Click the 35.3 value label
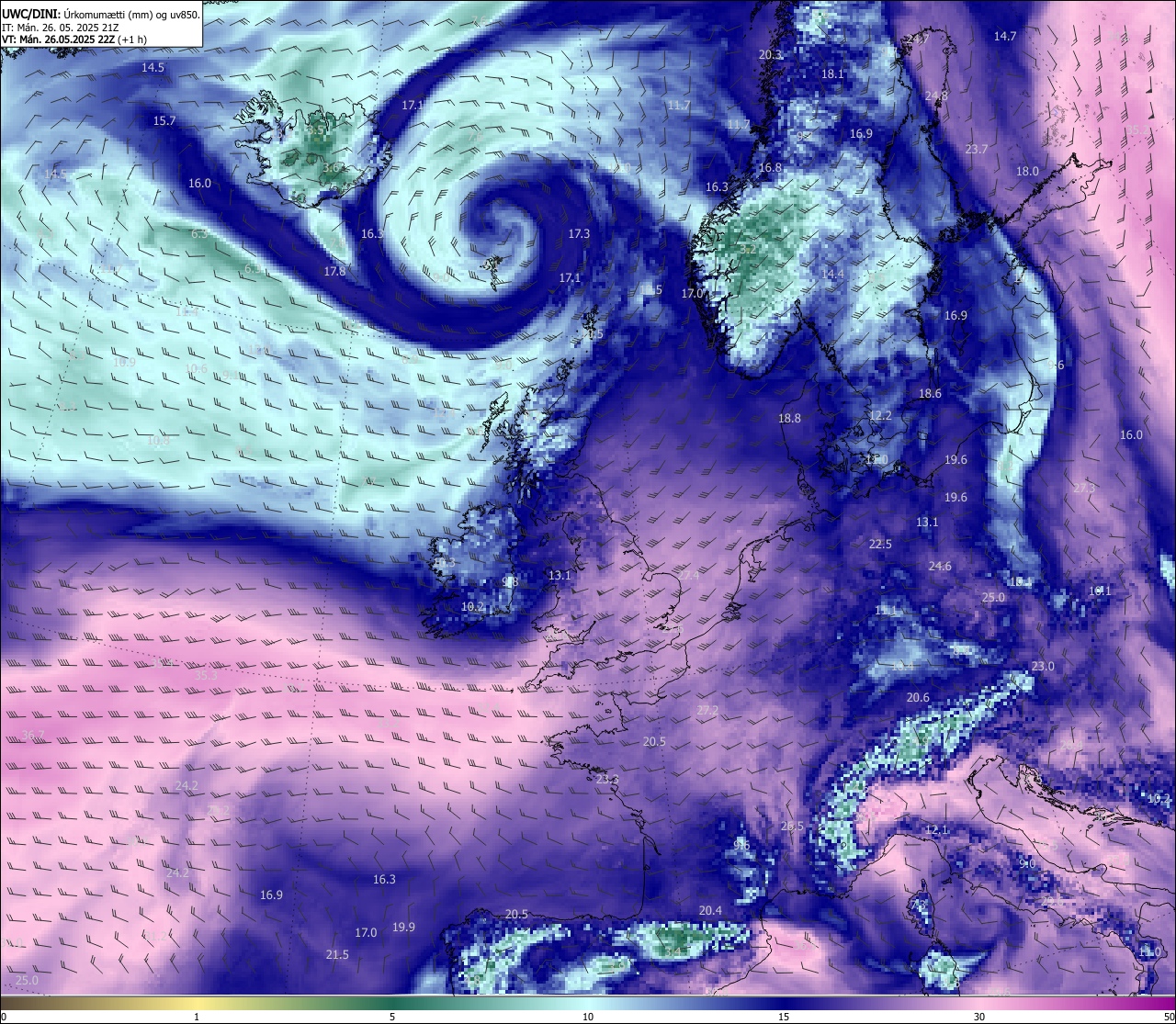 tap(206, 676)
